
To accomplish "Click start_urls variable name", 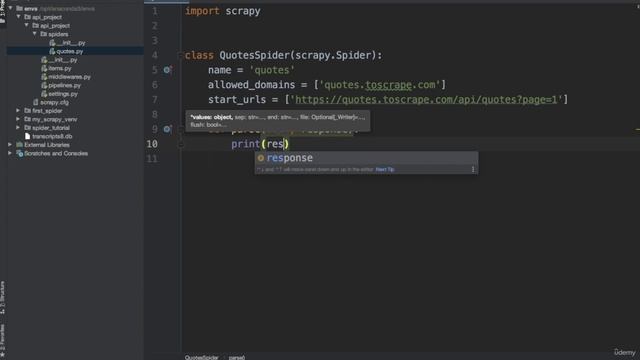I will click(x=237, y=100).
